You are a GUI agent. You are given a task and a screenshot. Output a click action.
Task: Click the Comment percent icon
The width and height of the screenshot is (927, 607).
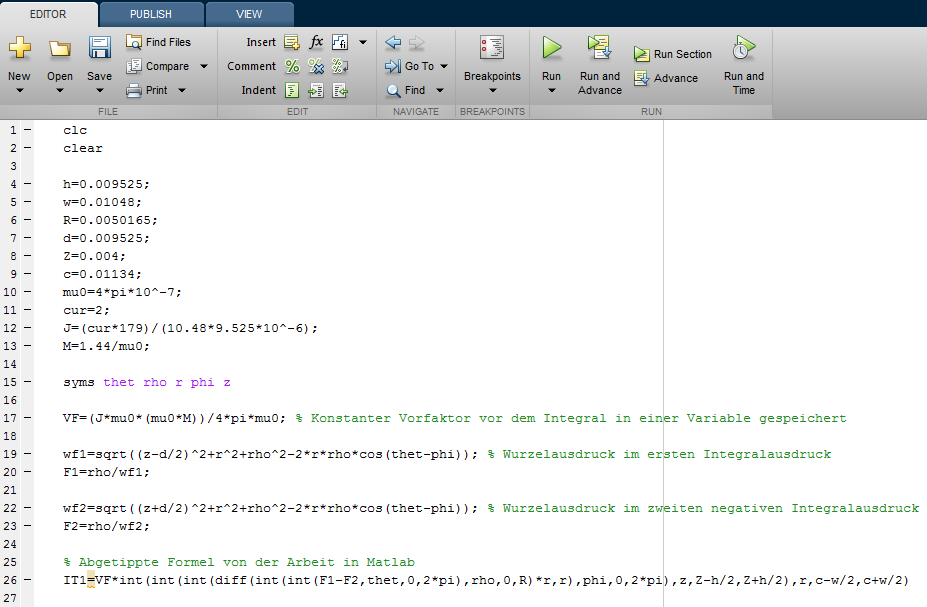[x=292, y=66]
